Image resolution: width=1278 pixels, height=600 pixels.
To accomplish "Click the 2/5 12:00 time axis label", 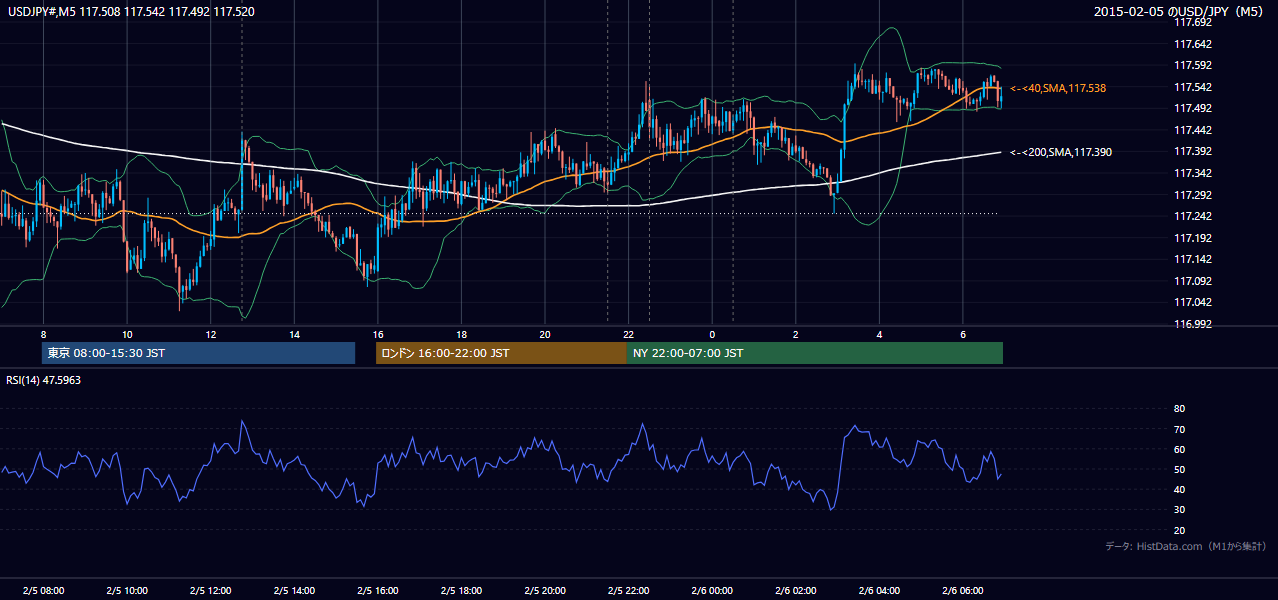I will (x=210, y=591).
